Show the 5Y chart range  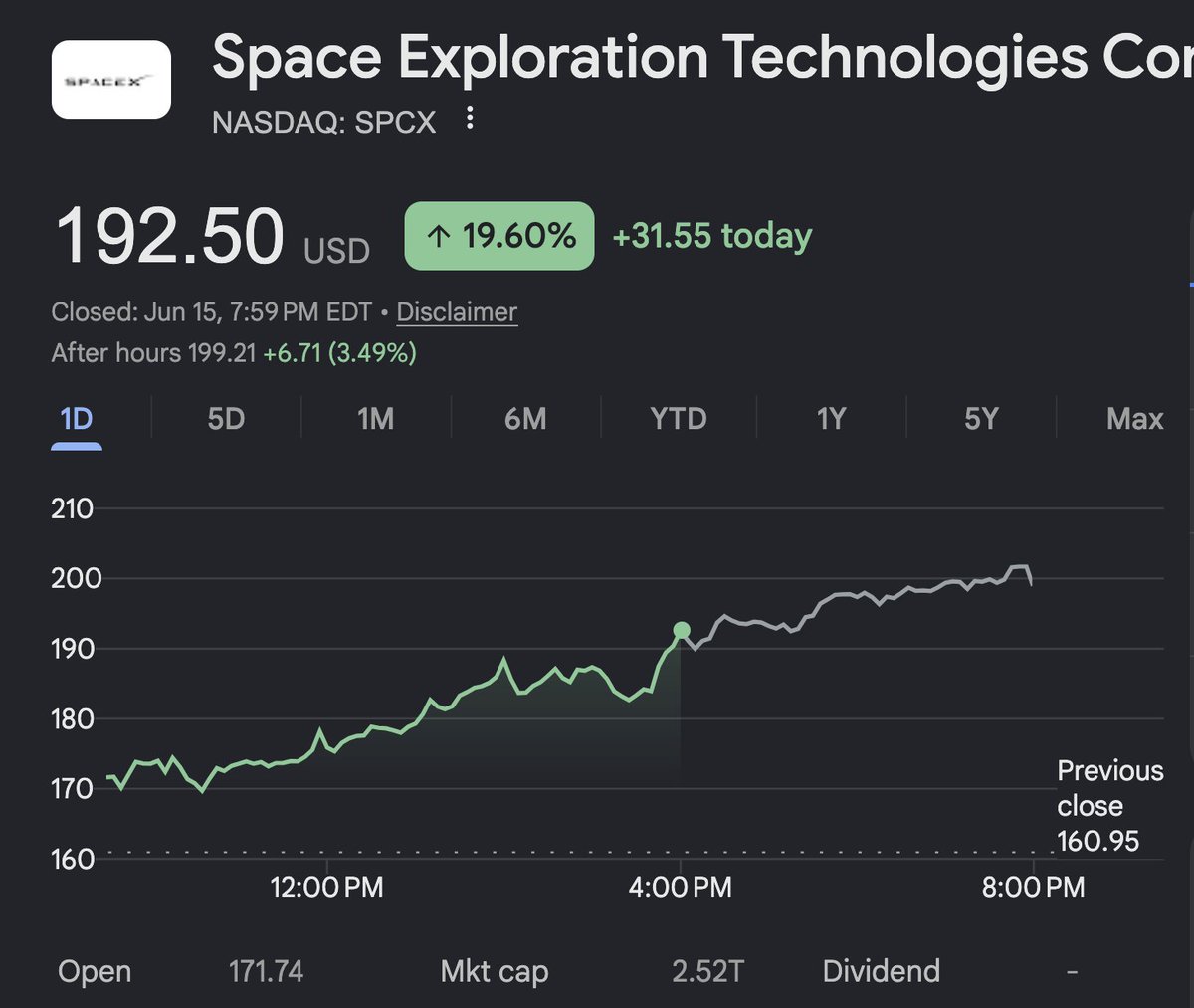pyautogui.click(x=981, y=419)
